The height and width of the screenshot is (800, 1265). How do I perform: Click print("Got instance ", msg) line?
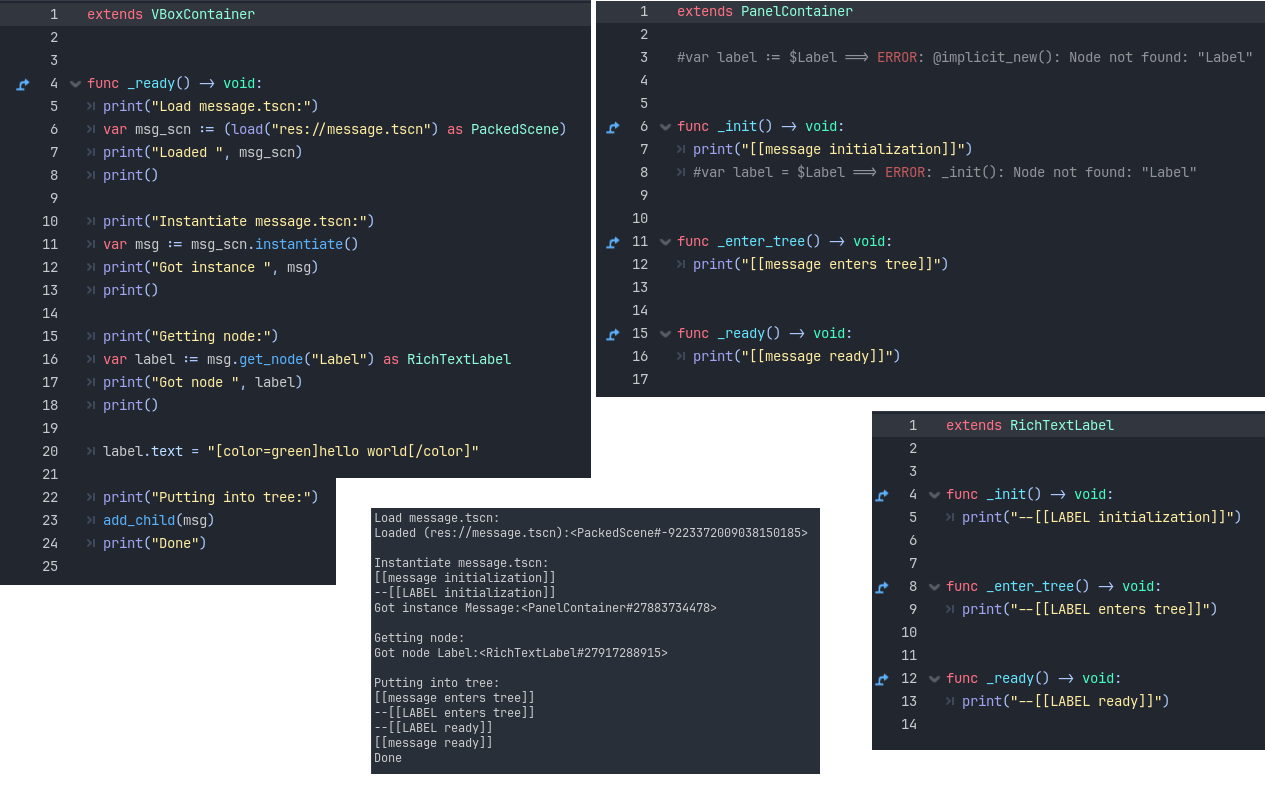[x=210, y=268]
